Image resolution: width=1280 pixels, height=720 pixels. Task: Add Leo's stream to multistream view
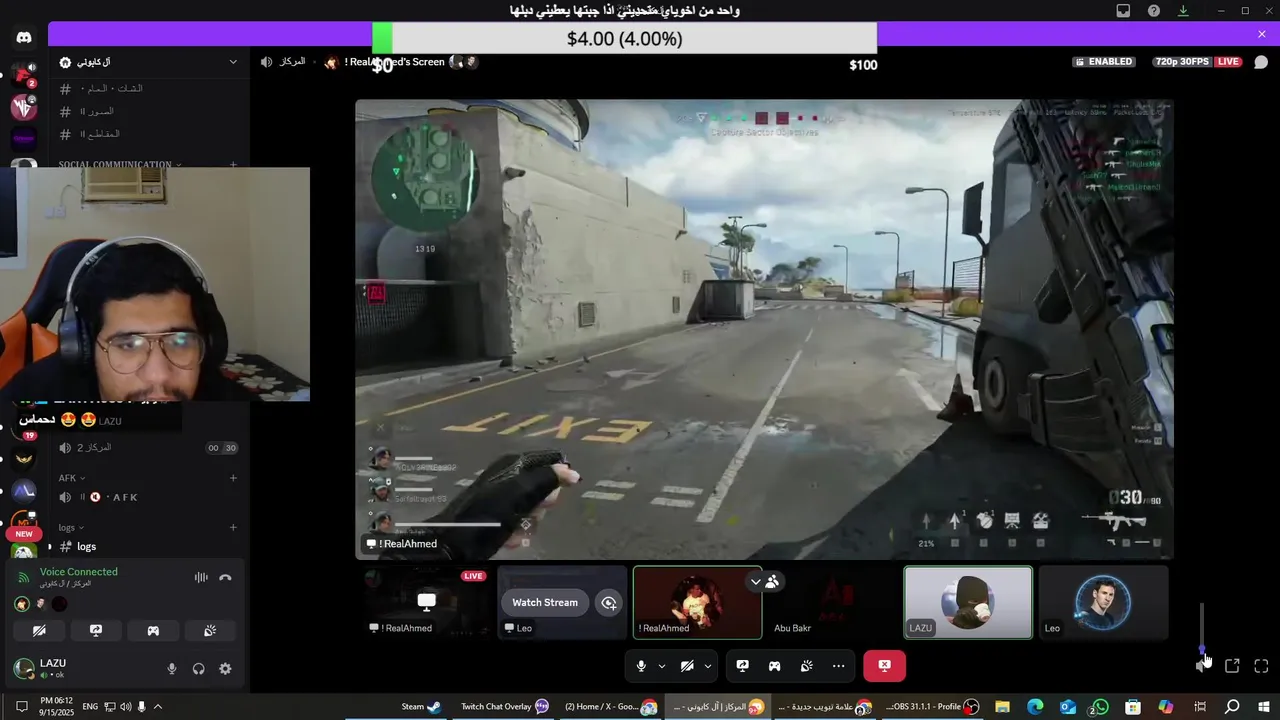tap(608, 602)
